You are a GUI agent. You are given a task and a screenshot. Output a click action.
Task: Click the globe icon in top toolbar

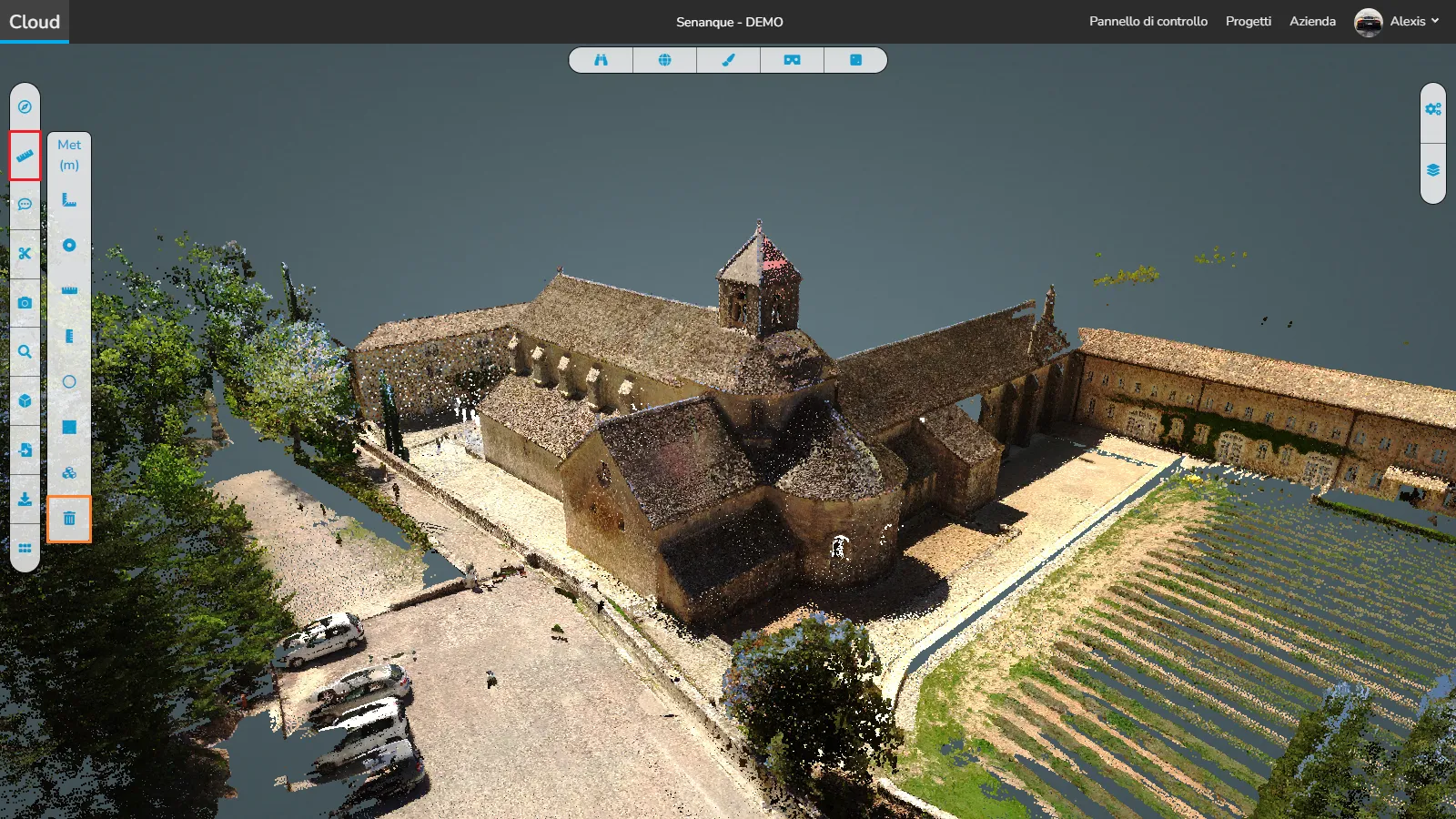[x=664, y=60]
